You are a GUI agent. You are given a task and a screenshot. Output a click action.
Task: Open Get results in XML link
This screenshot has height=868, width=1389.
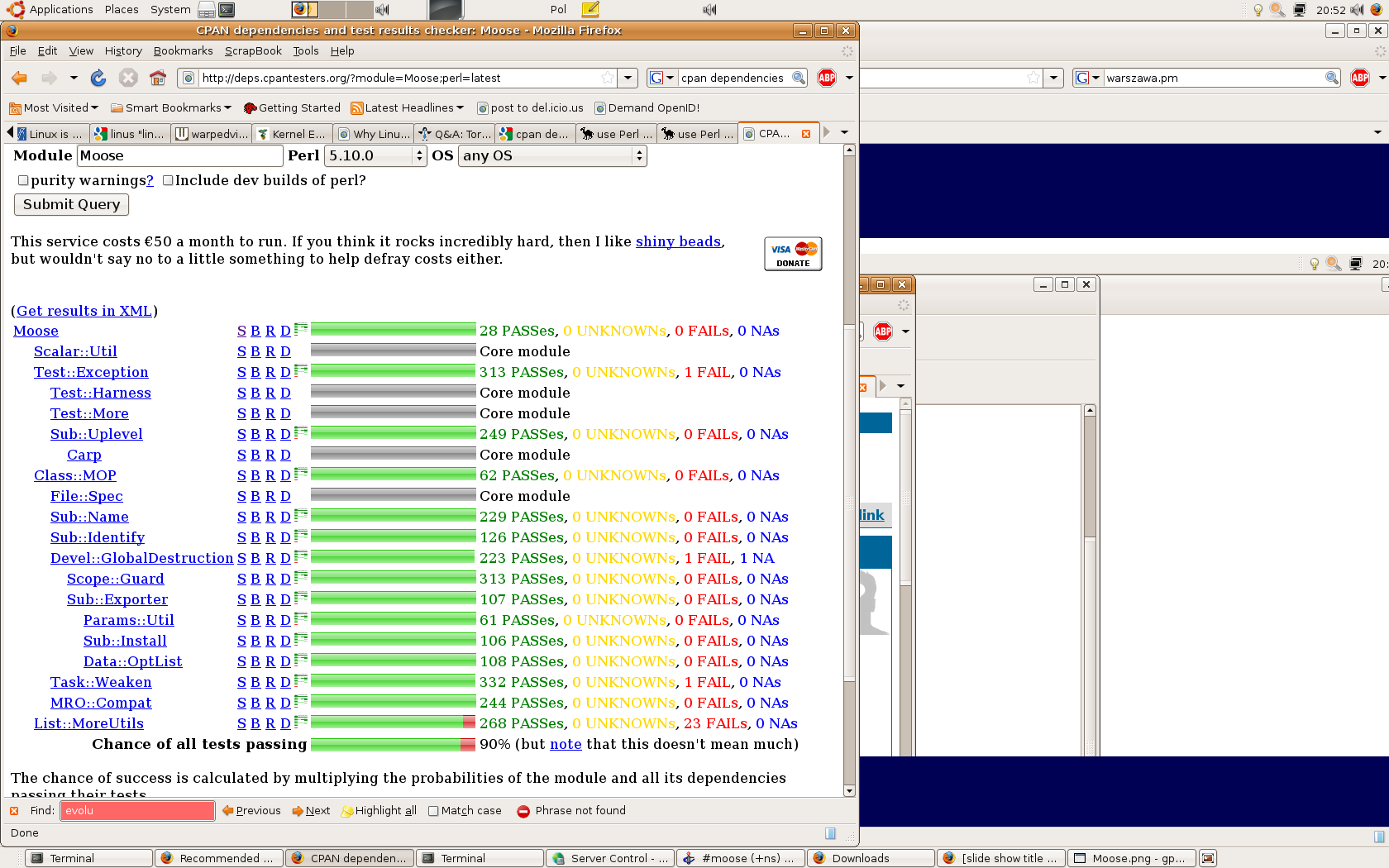84,311
